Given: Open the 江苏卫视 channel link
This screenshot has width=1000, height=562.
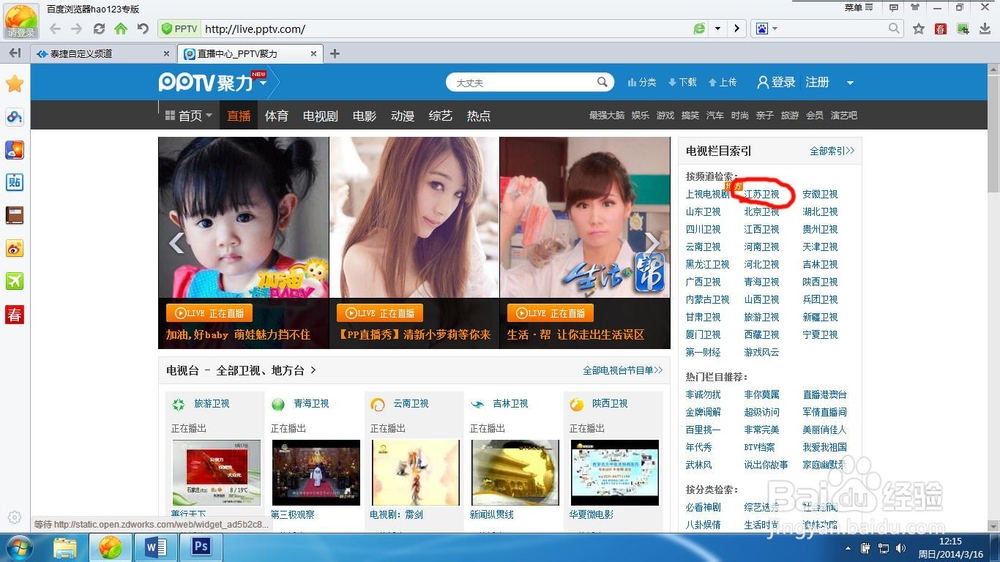Looking at the screenshot, I should click(x=761, y=194).
